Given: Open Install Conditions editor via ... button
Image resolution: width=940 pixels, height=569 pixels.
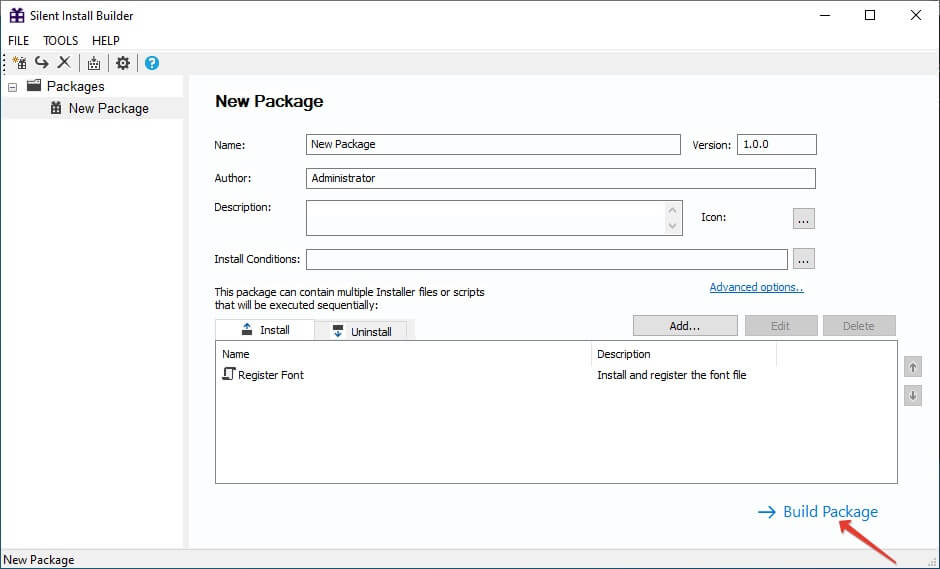Looking at the screenshot, I should [803, 259].
